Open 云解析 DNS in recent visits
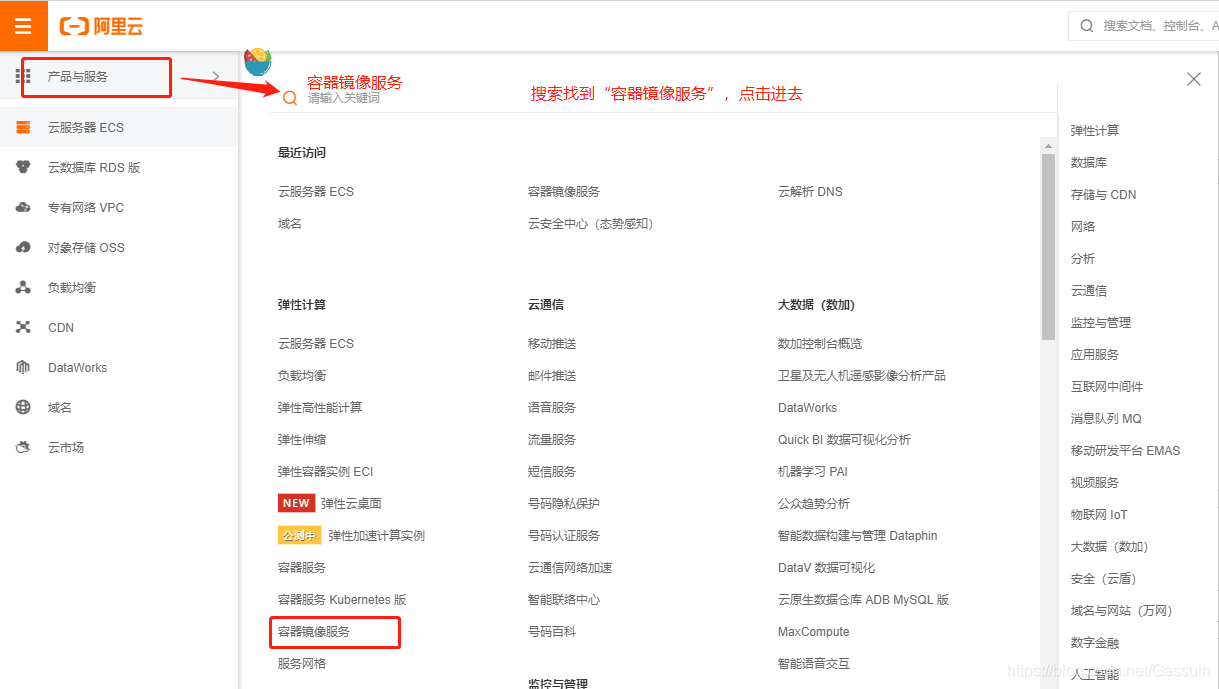This screenshot has height=689, width=1219. tap(810, 192)
